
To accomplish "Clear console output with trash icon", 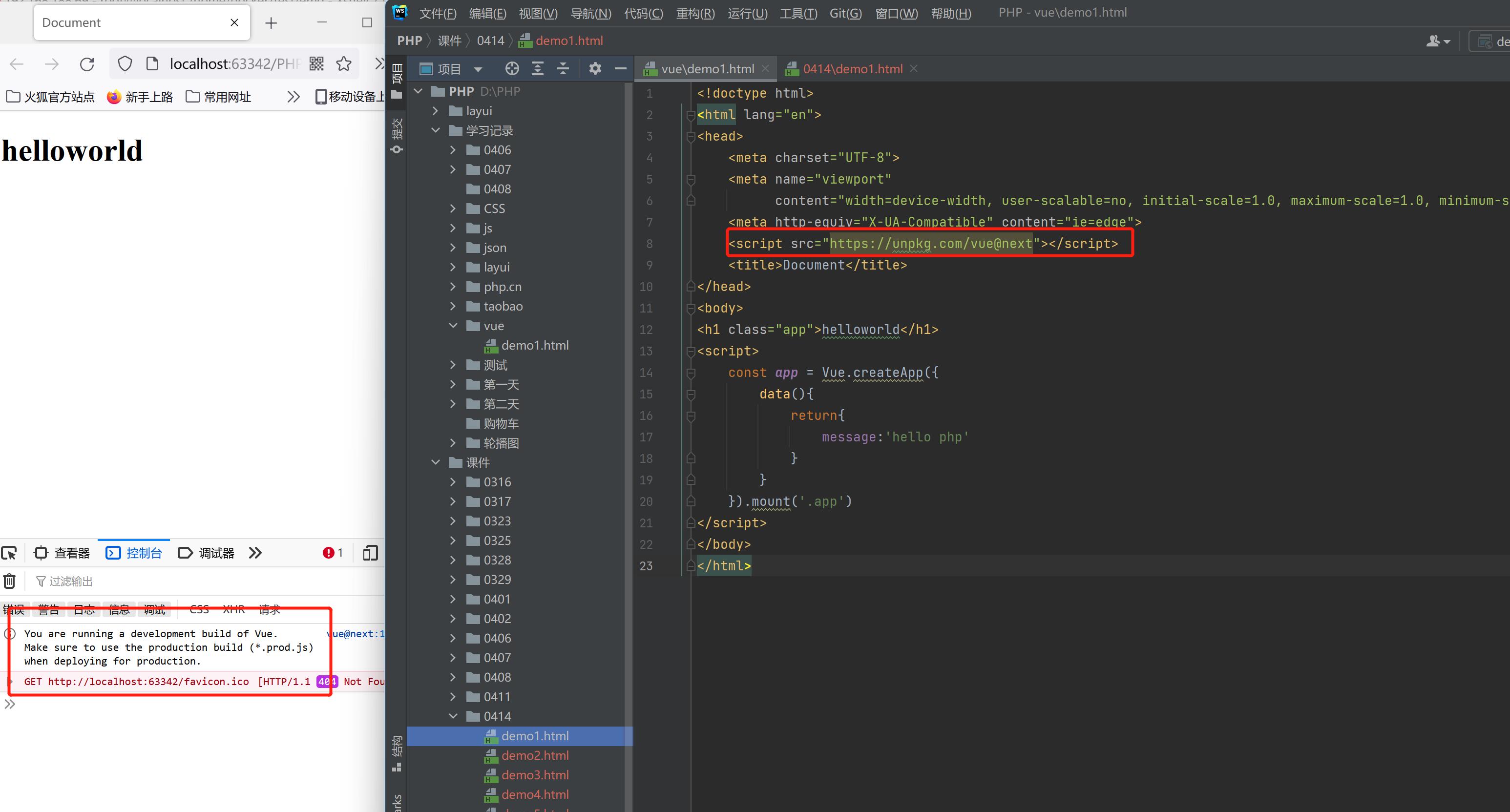I will tap(9, 581).
